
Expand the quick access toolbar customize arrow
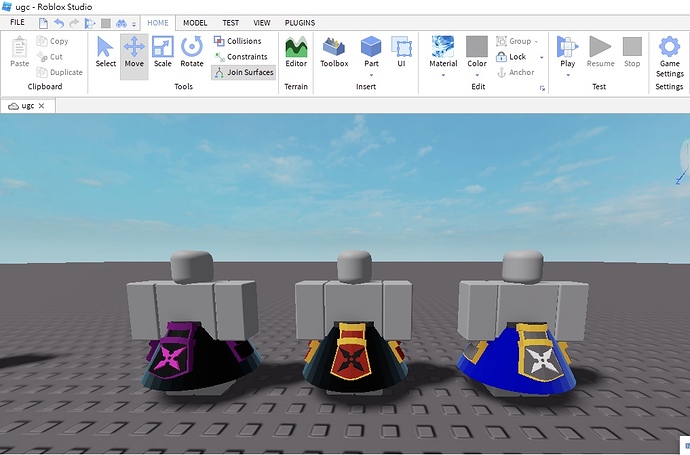coord(134,24)
